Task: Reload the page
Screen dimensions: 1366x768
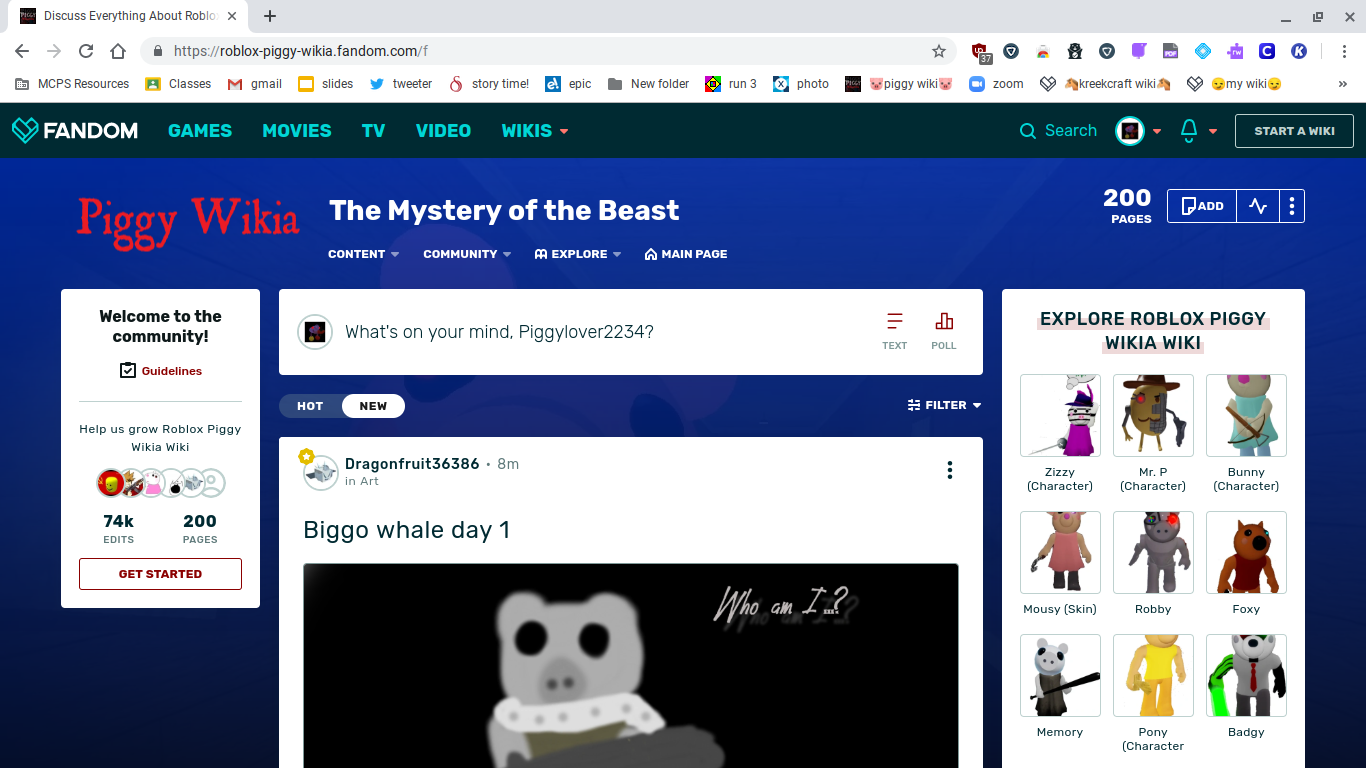Action: point(86,51)
